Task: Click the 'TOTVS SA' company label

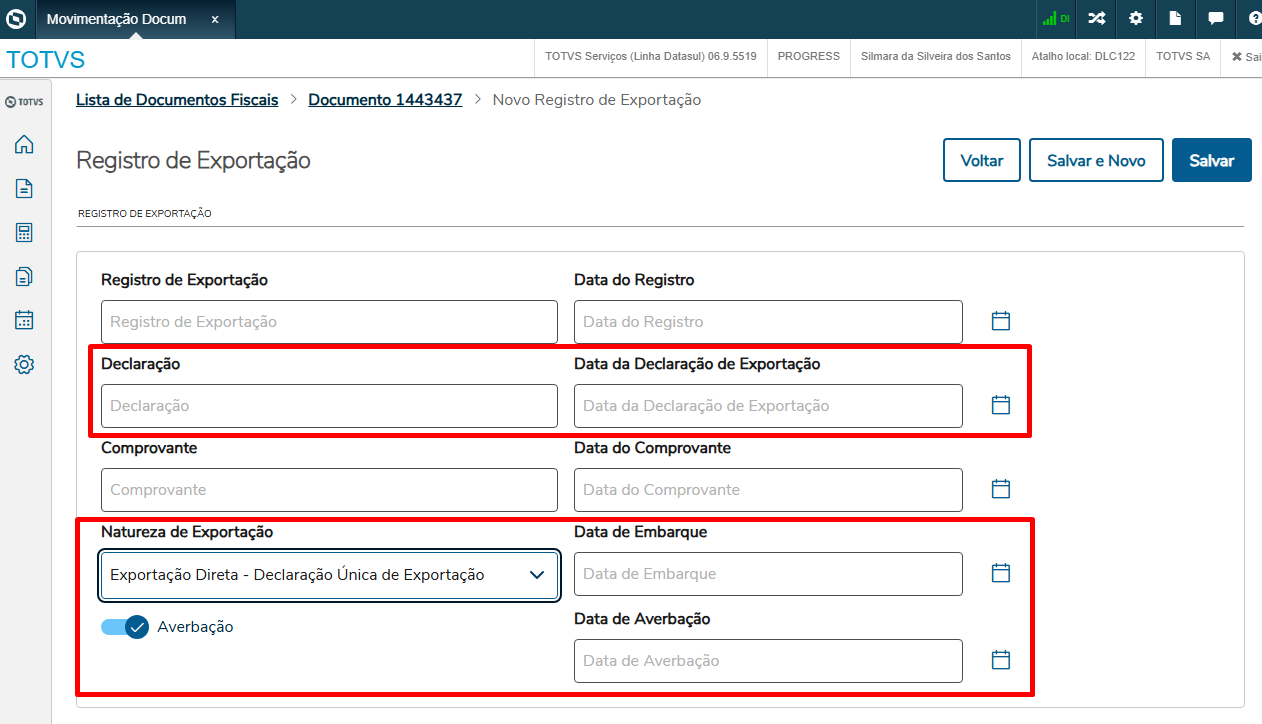Action: click(x=1183, y=56)
